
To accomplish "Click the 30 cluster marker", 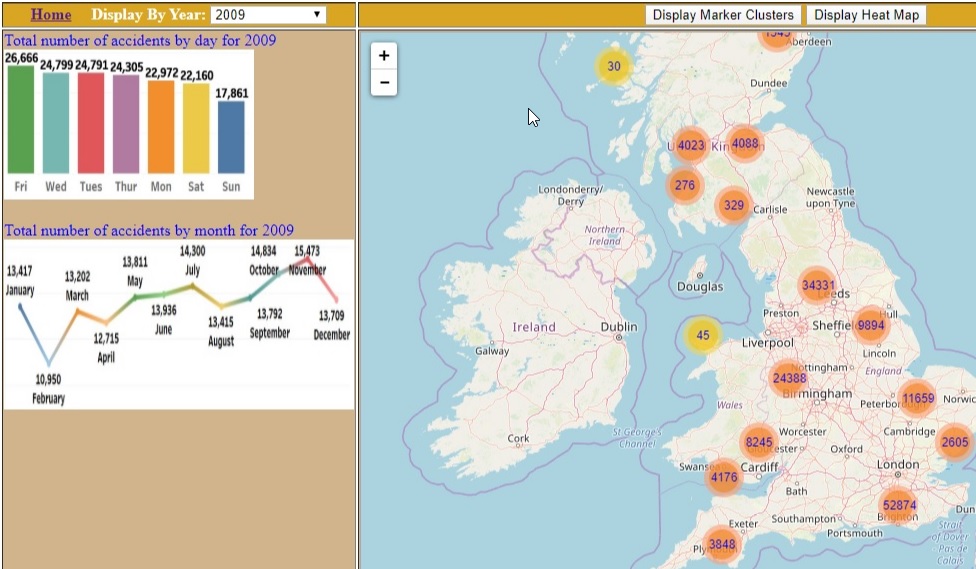I will click(614, 66).
